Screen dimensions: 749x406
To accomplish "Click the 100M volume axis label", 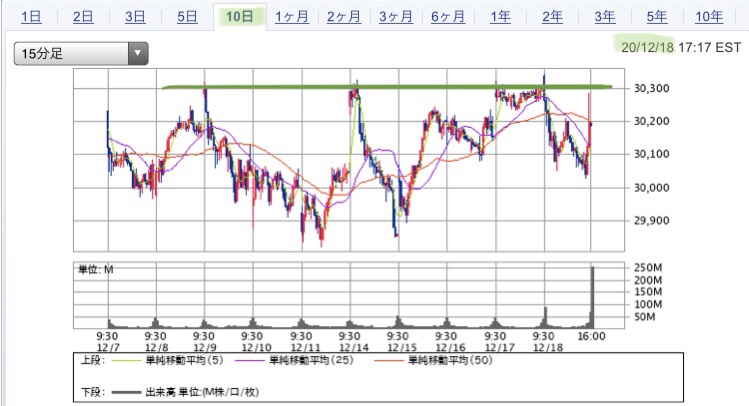I will (648, 304).
